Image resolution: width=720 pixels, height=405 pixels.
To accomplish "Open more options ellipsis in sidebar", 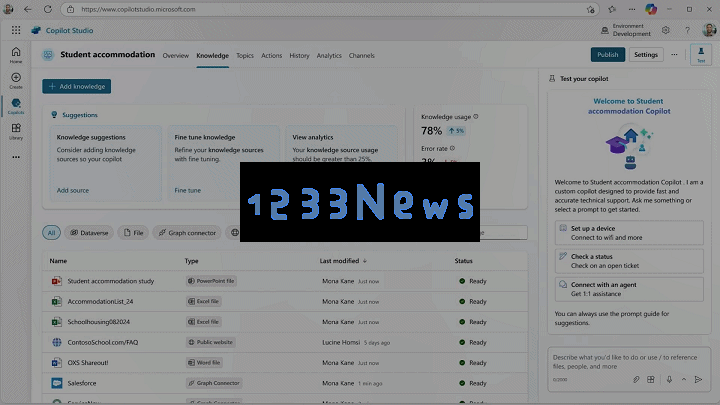I will pyautogui.click(x=16, y=157).
